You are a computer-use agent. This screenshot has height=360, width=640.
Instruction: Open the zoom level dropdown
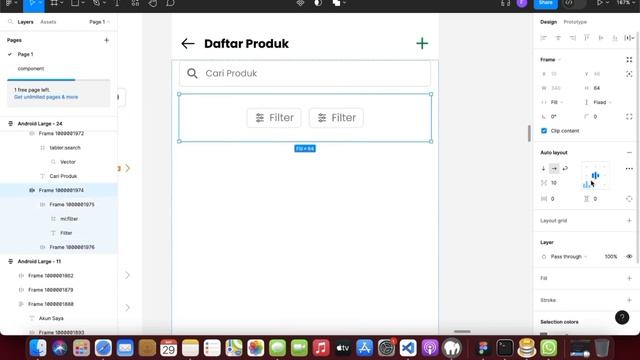[626, 3]
